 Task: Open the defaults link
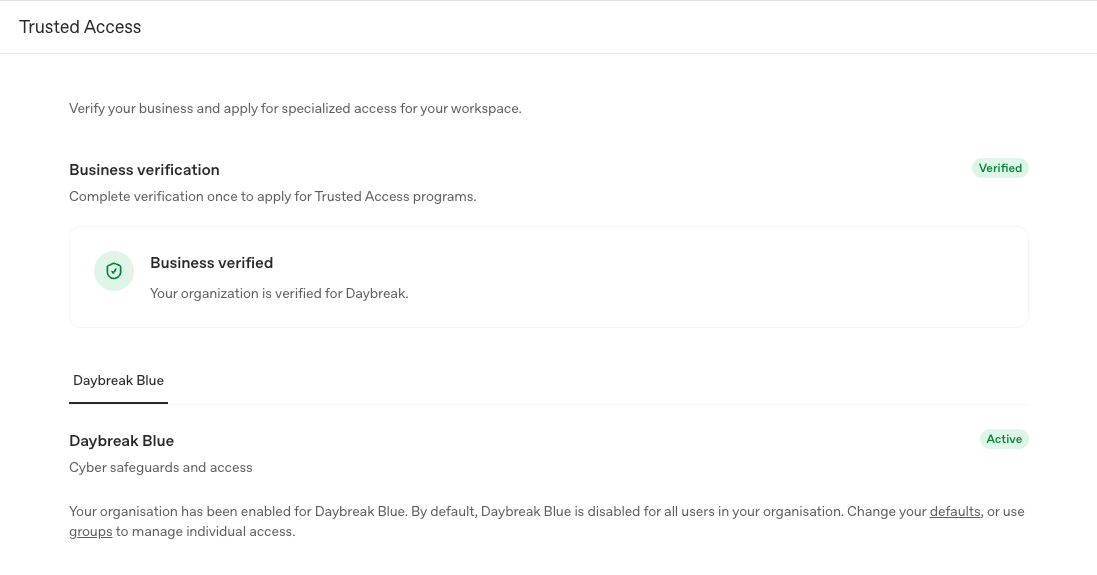click(x=955, y=511)
